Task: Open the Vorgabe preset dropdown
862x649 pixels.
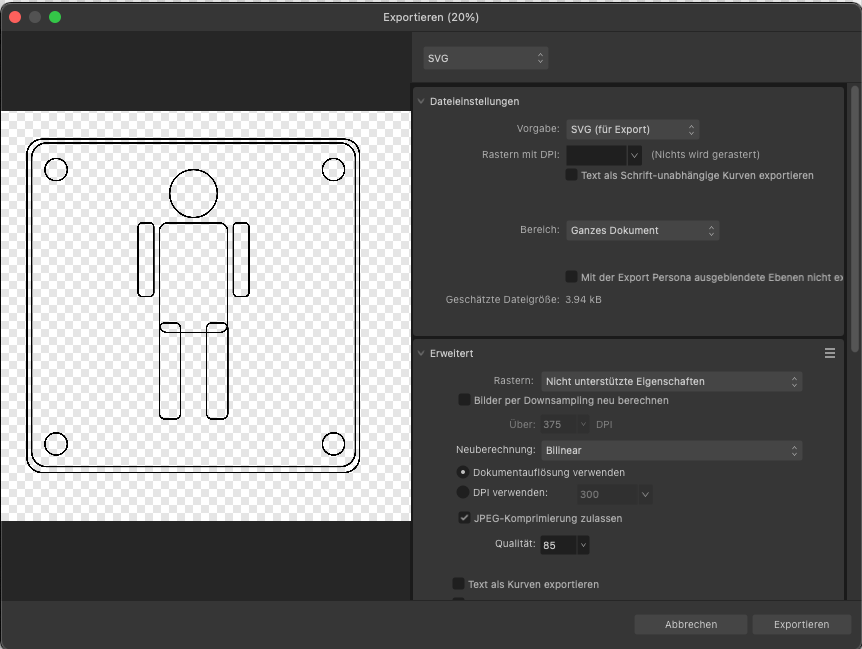Action: tap(632, 129)
